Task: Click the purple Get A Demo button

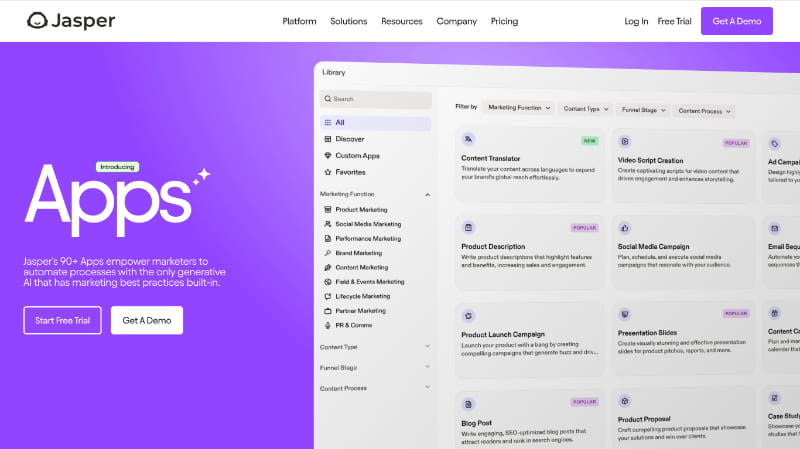Action: 736,21
